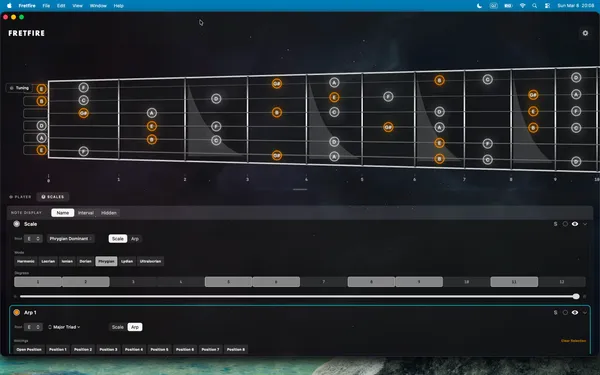600x375 pixels.
Task: Select the orange E note at fret 2 on the D string
Action: tap(152, 126)
